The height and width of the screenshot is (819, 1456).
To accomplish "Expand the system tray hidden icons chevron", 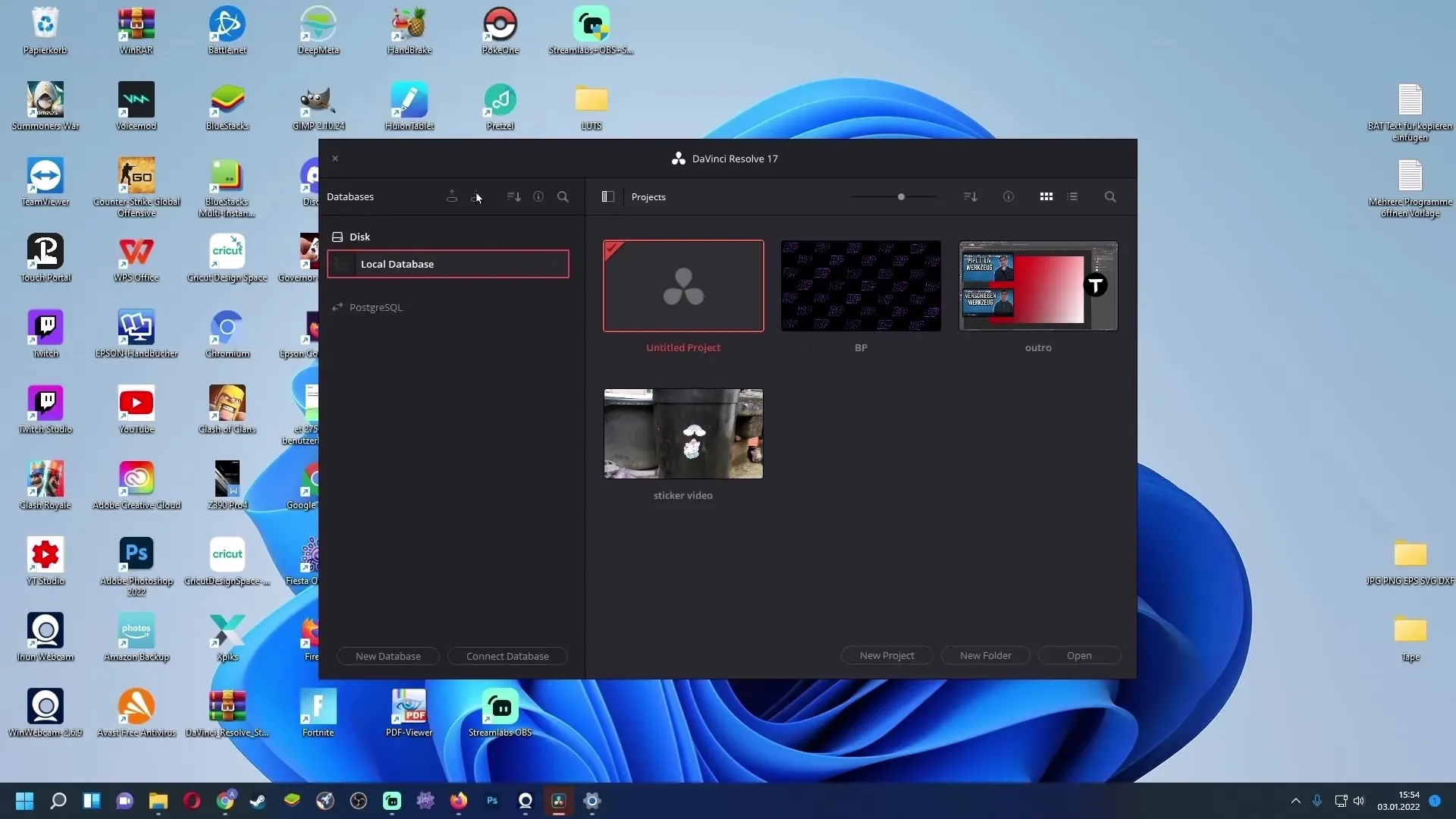I will (x=1296, y=801).
